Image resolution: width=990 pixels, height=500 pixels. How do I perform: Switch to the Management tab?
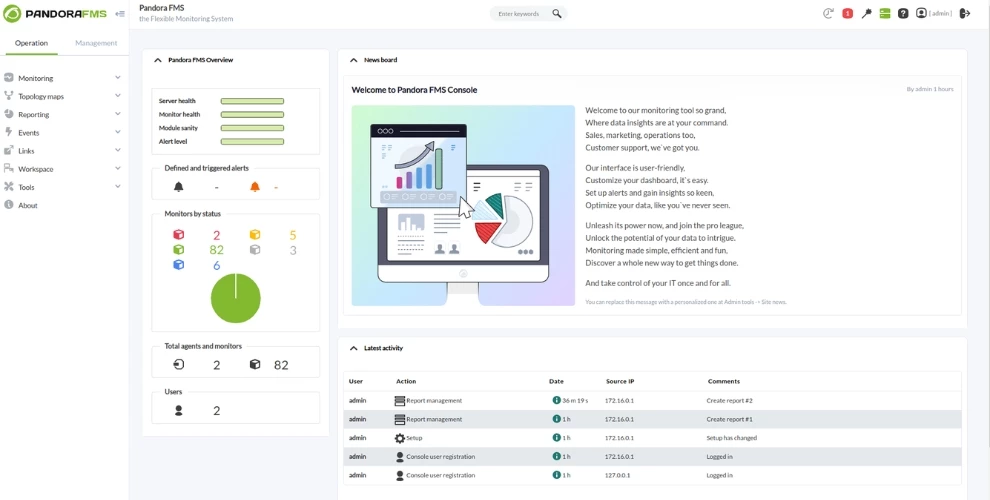tap(96, 43)
